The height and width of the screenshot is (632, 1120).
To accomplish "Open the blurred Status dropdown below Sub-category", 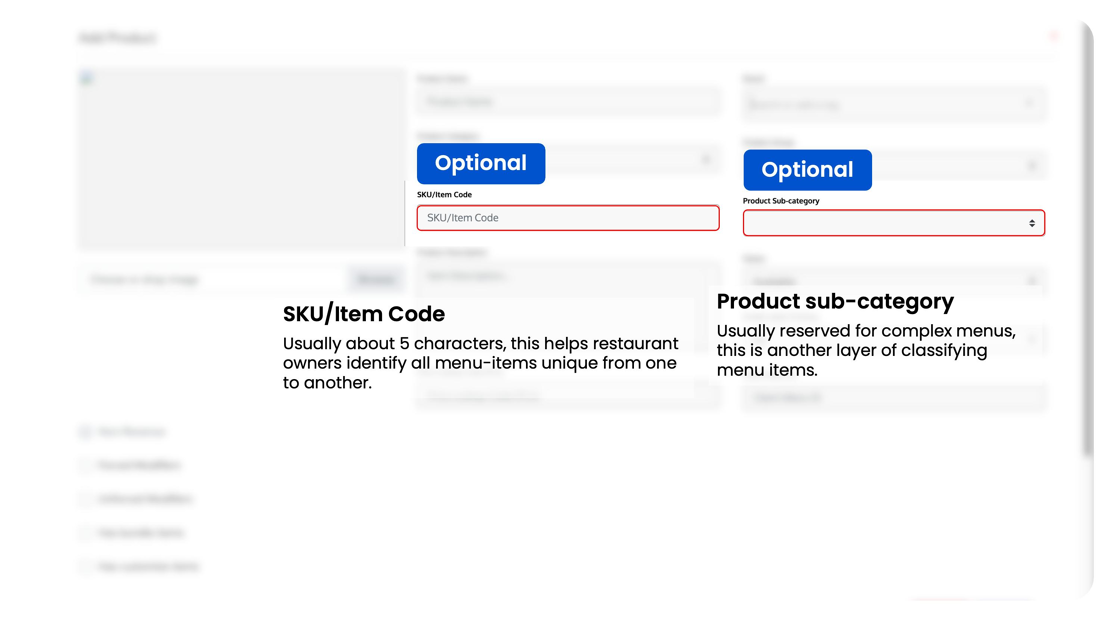I will [x=894, y=280].
